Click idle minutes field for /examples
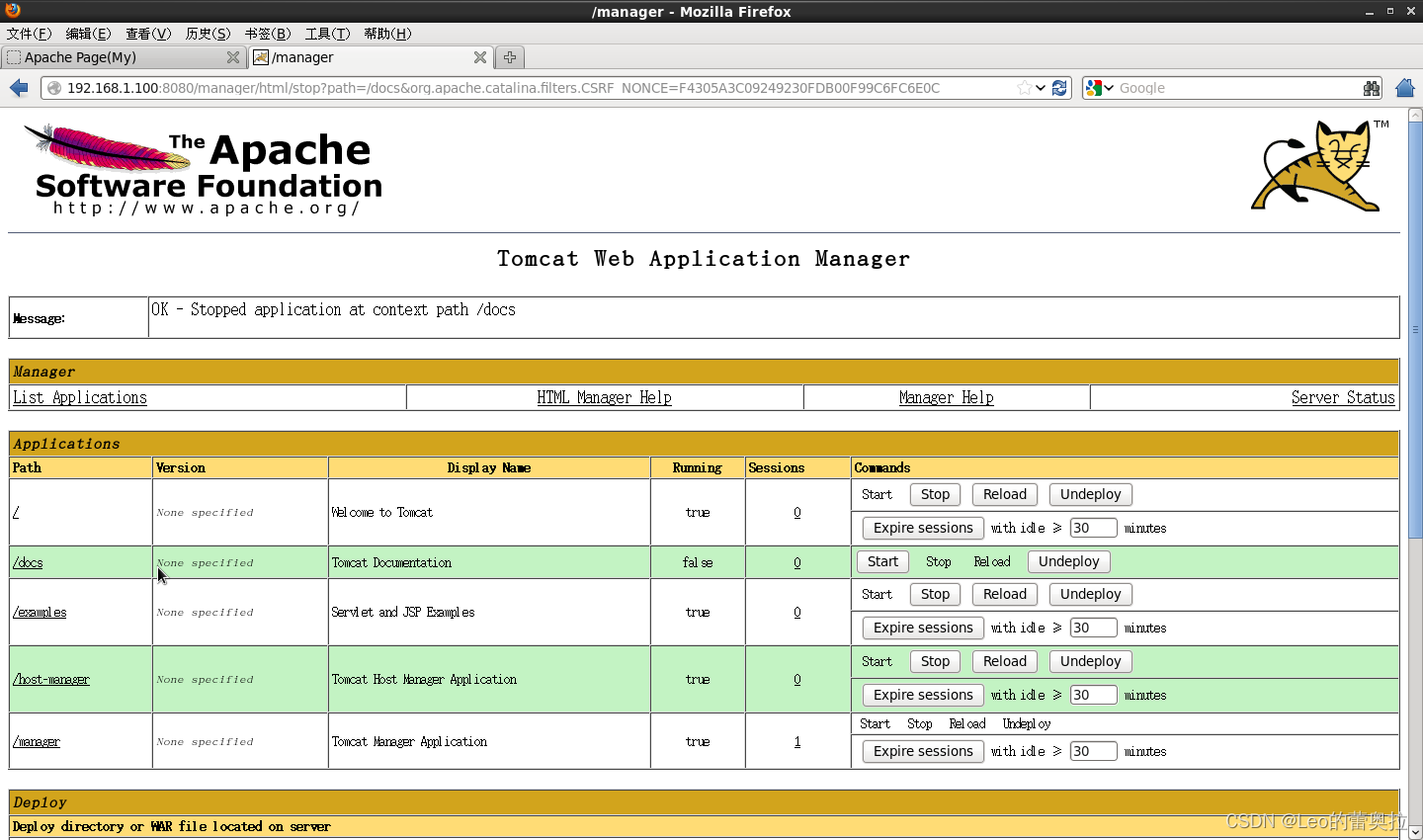1423x840 pixels. tap(1093, 628)
